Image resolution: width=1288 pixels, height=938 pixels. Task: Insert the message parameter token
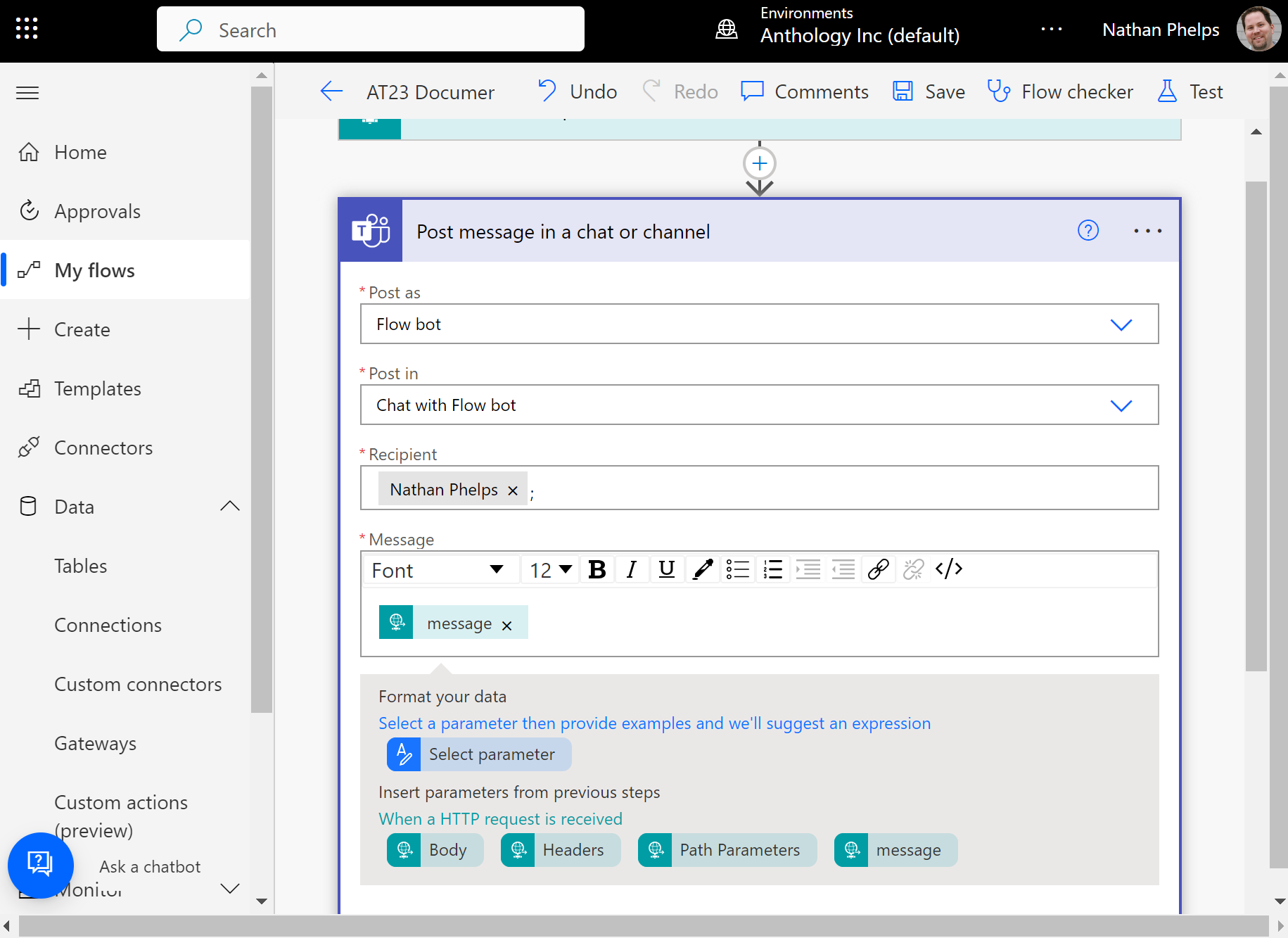[x=895, y=850]
